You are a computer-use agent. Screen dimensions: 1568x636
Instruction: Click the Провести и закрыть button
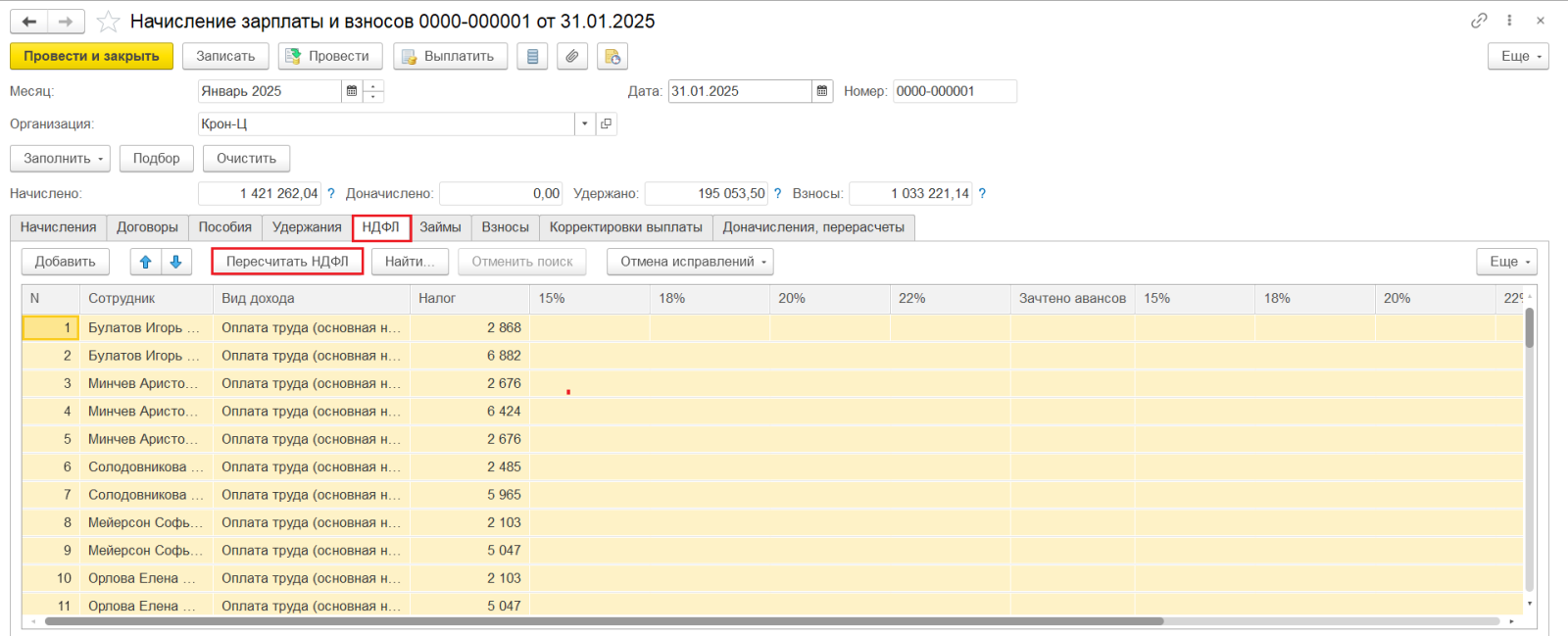91,57
